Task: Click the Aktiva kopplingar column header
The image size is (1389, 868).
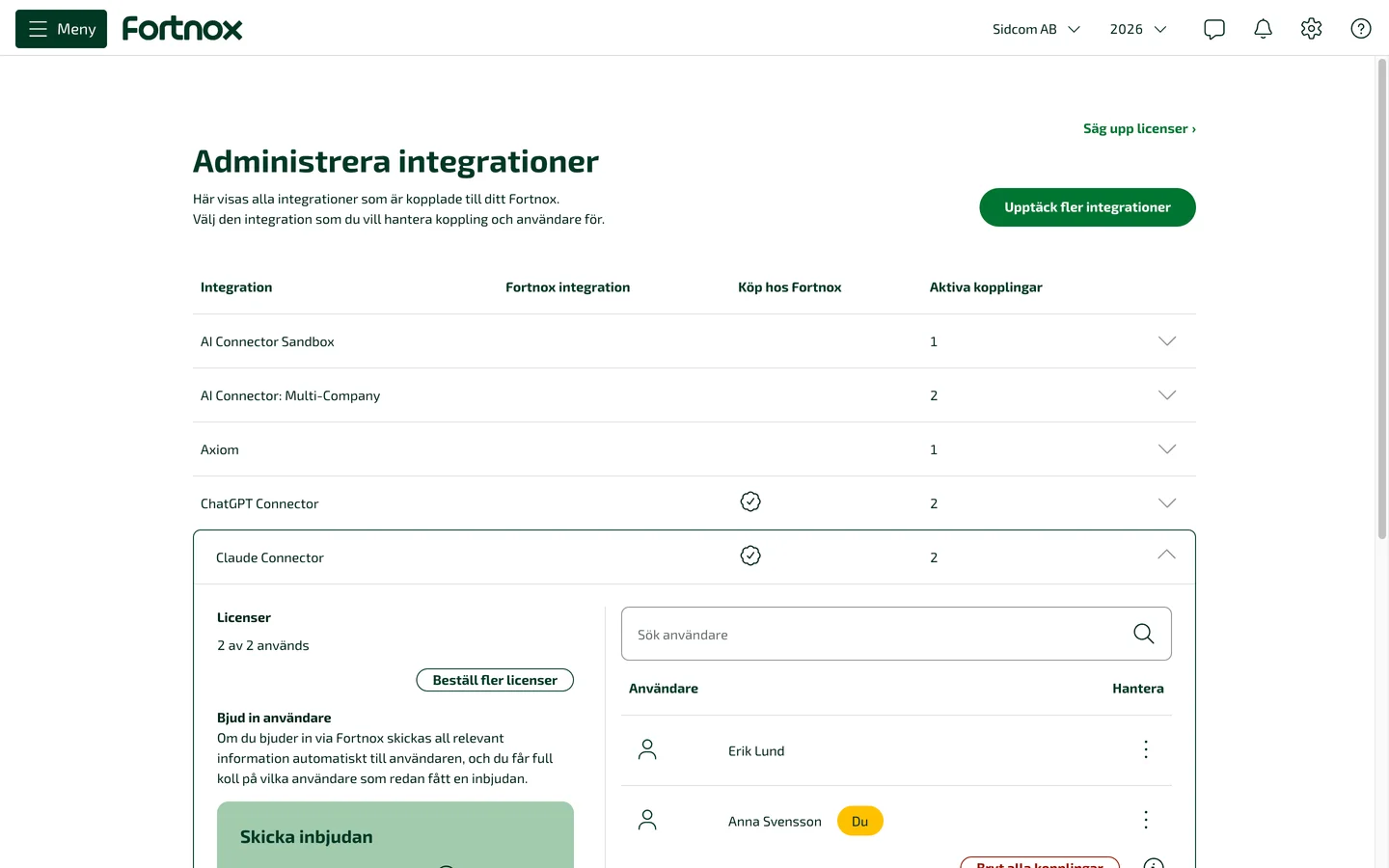Action: (x=986, y=287)
